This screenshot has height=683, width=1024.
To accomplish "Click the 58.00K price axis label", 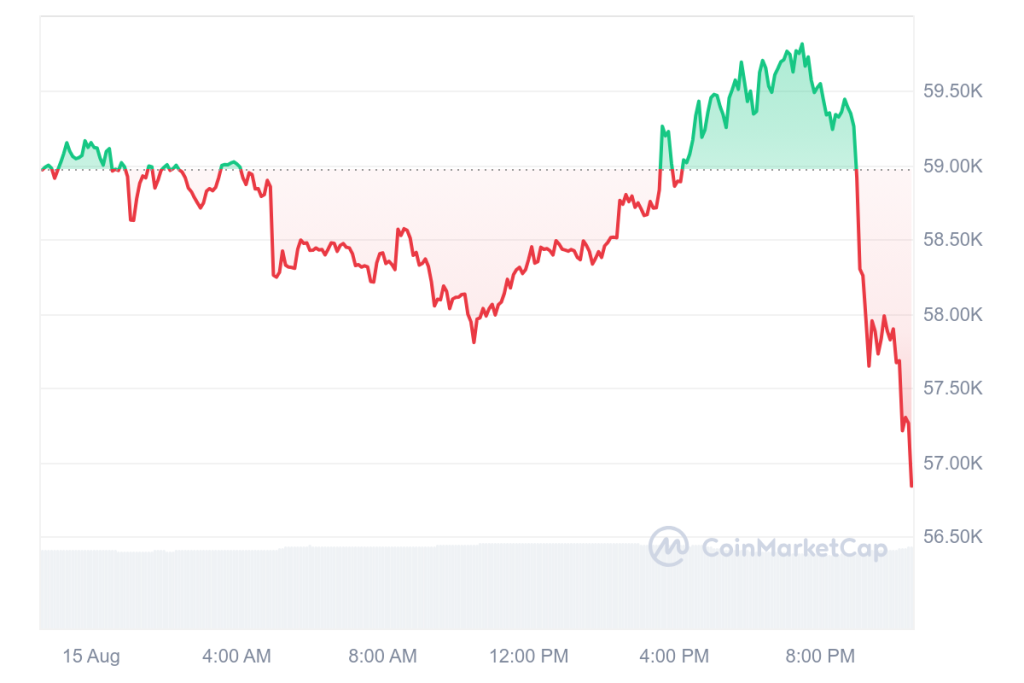I will tap(952, 315).
